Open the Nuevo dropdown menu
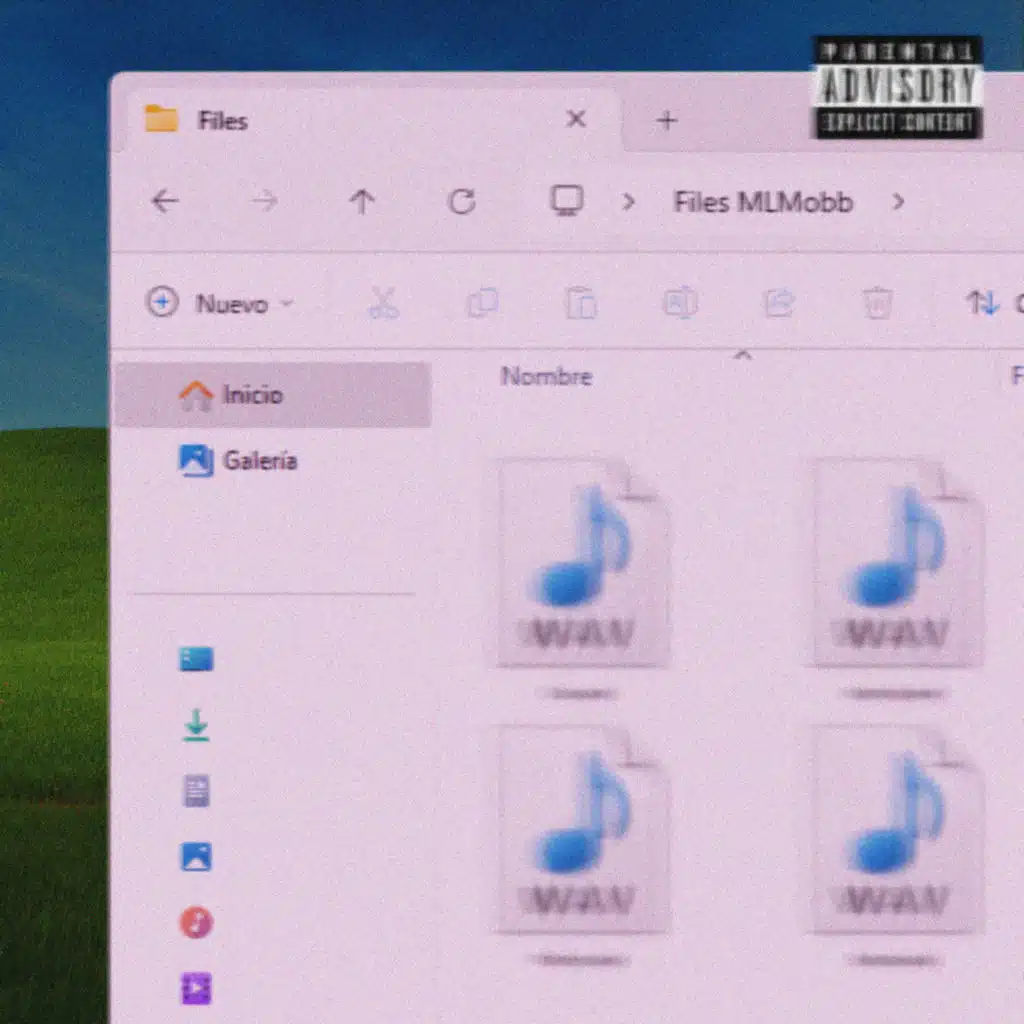This screenshot has width=1024, height=1024. coord(221,303)
